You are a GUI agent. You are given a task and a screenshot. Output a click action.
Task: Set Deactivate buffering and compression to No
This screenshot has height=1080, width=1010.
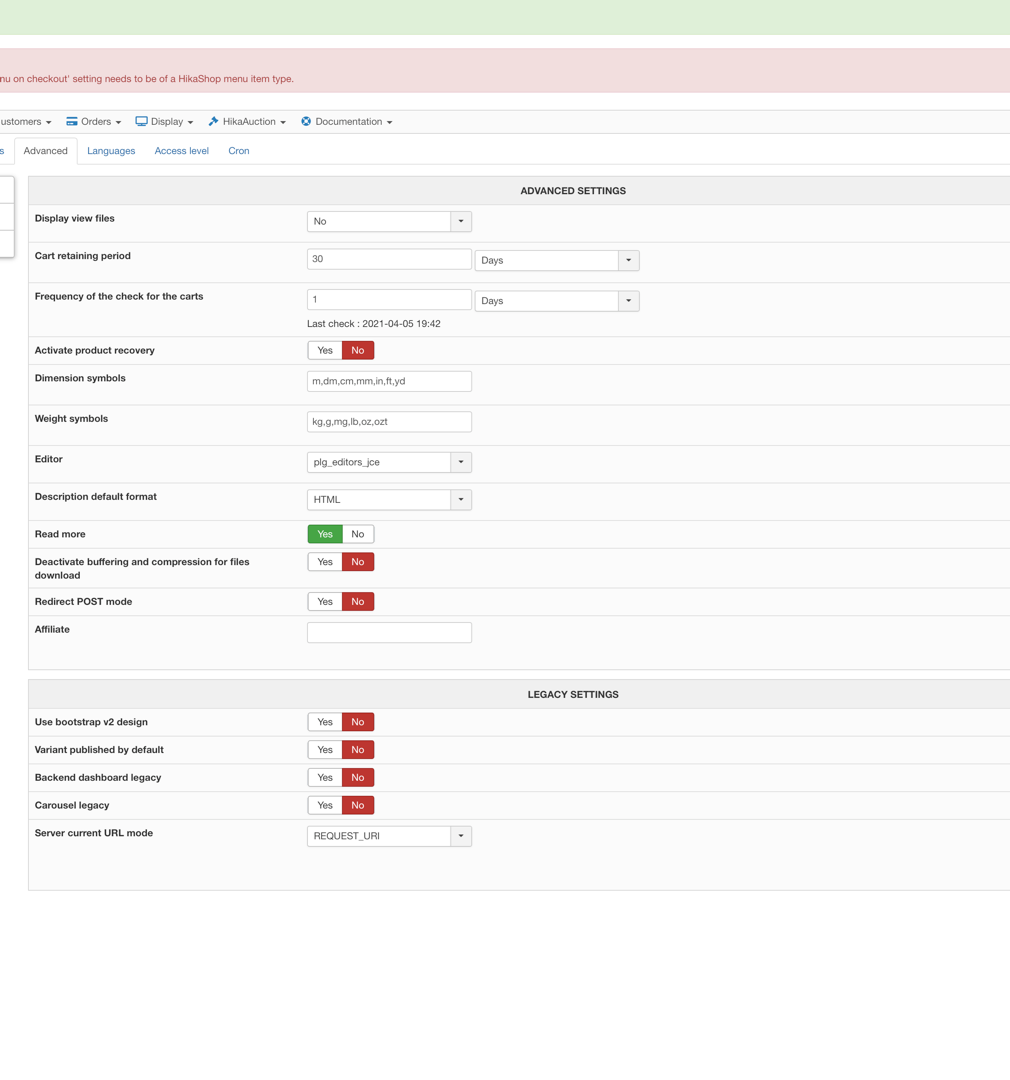click(358, 562)
